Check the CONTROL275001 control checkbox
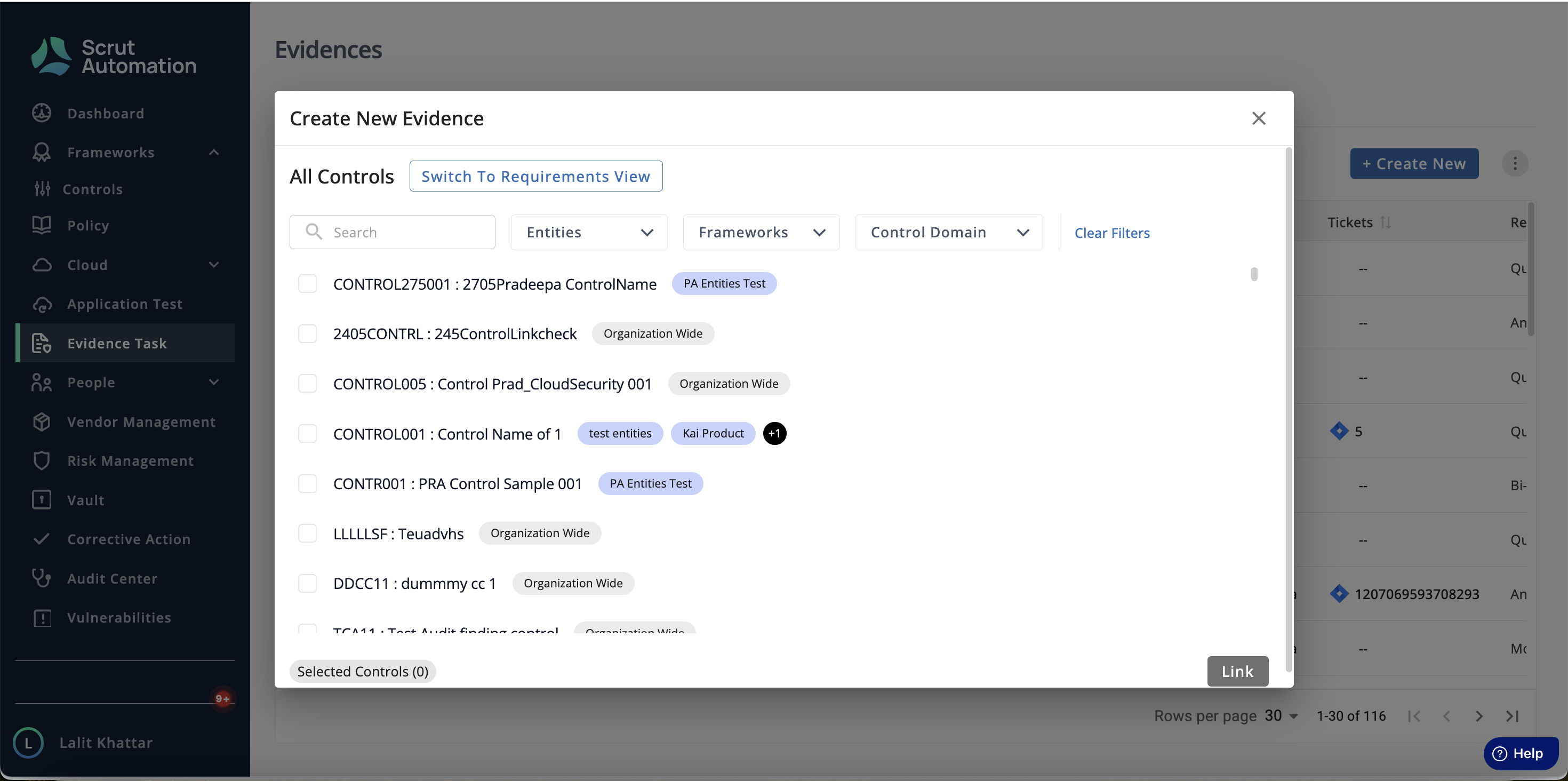The width and height of the screenshot is (1568, 781). point(307,284)
